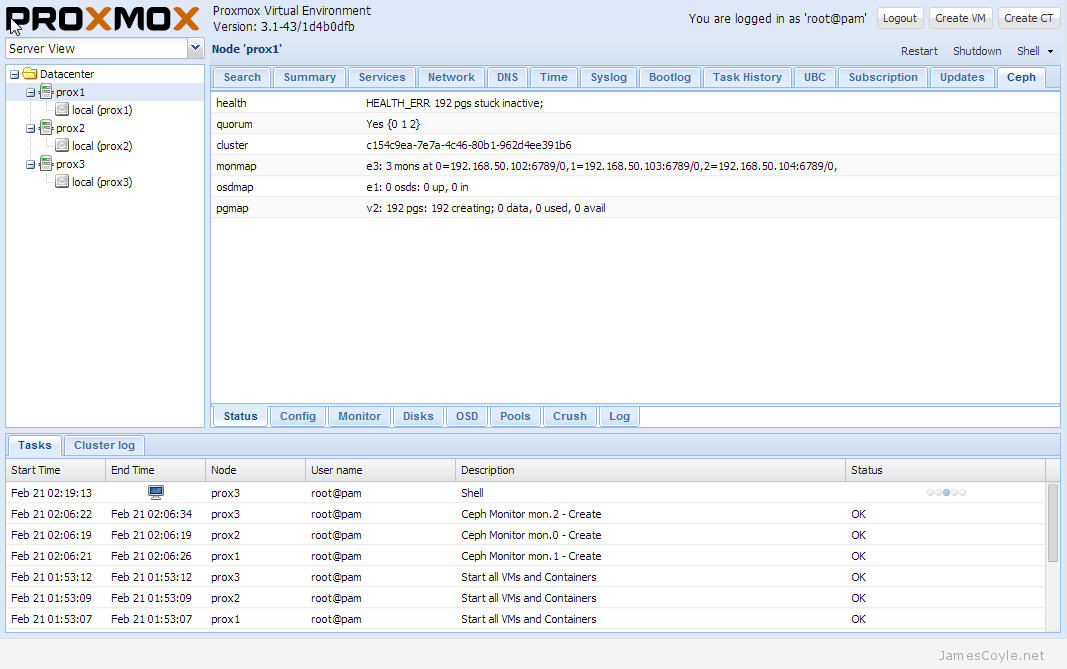Switch to the Updates tab
1067x669 pixels.
[962, 78]
